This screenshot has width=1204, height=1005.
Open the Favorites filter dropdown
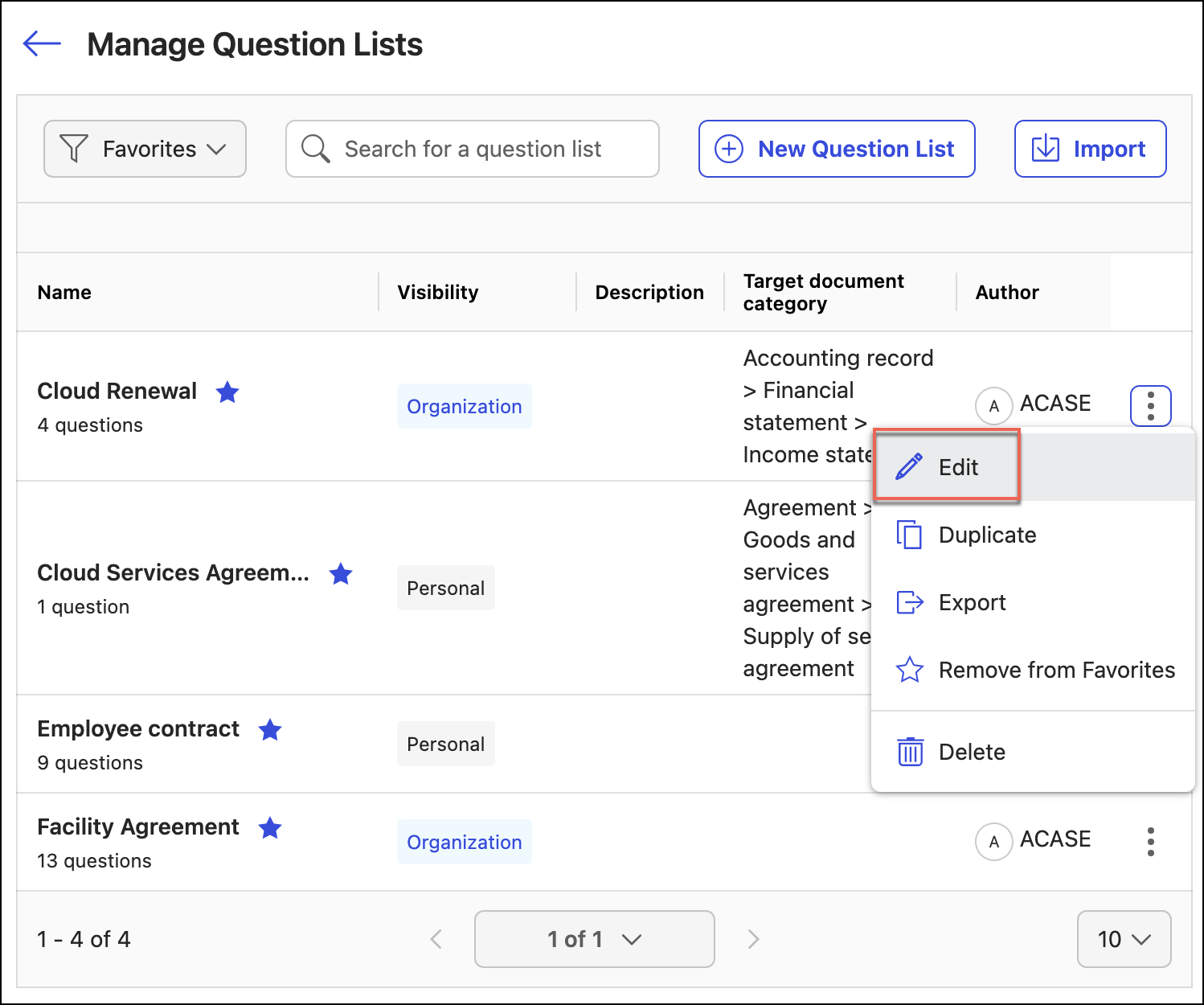(145, 148)
